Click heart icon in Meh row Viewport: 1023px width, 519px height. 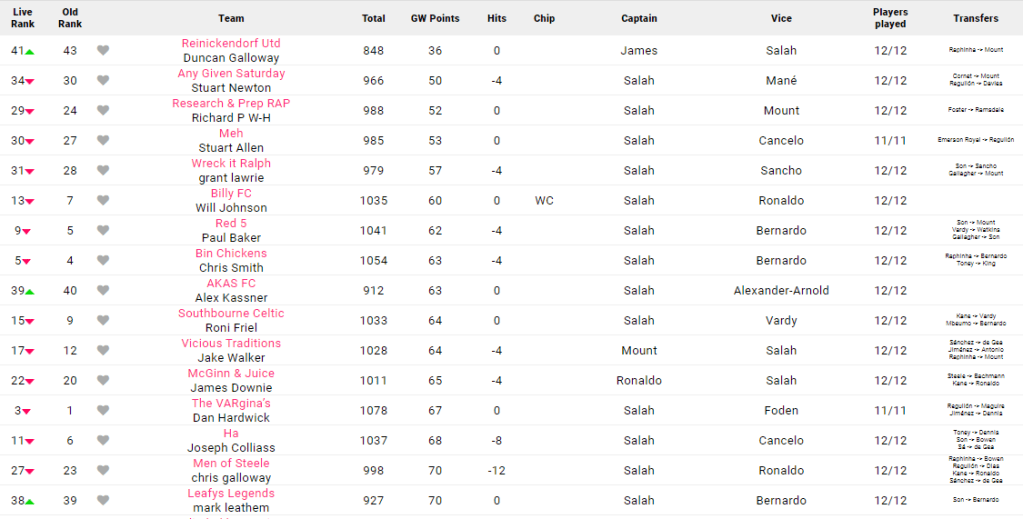point(103,141)
